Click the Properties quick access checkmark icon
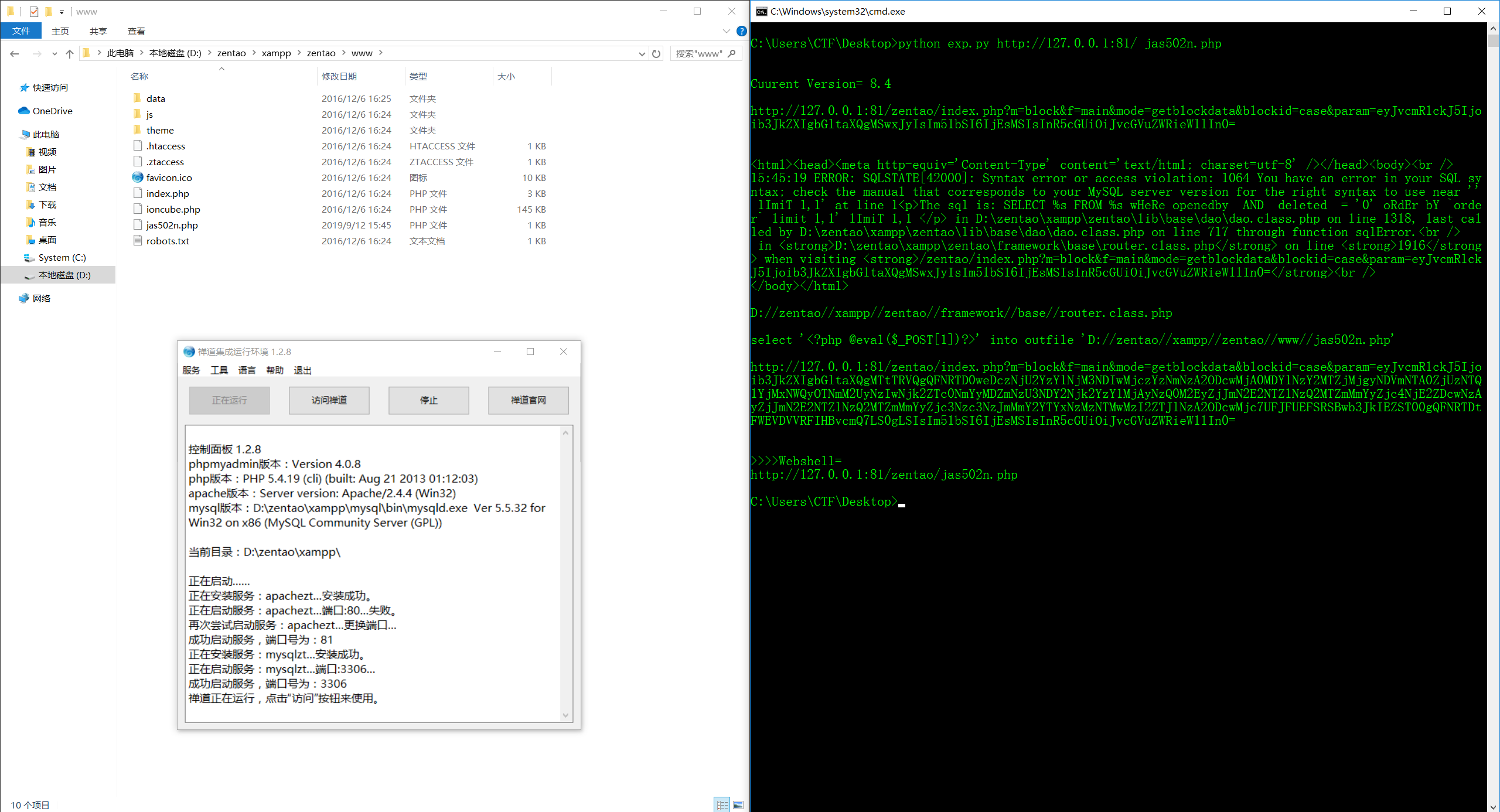Viewport: 1500px width, 812px height. tap(33, 11)
